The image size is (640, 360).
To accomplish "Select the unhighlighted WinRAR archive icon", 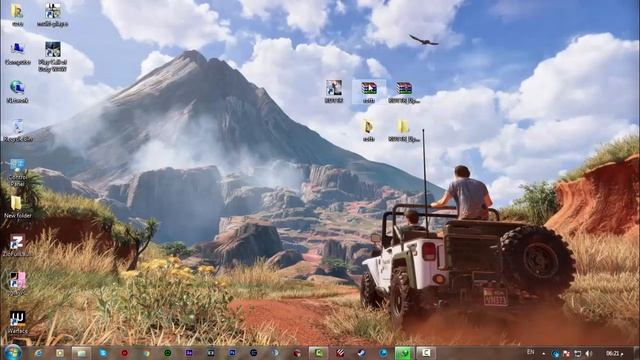I will [x=404, y=92].
